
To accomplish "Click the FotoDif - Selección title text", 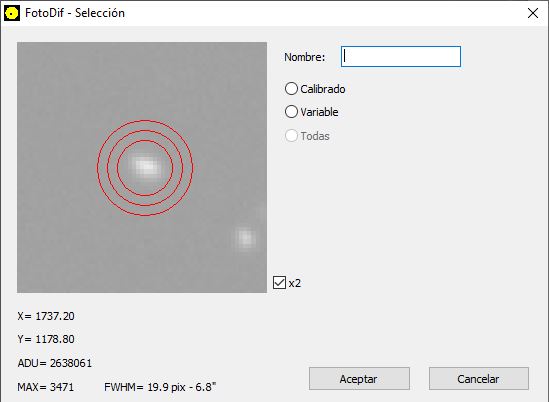I will [x=75, y=13].
